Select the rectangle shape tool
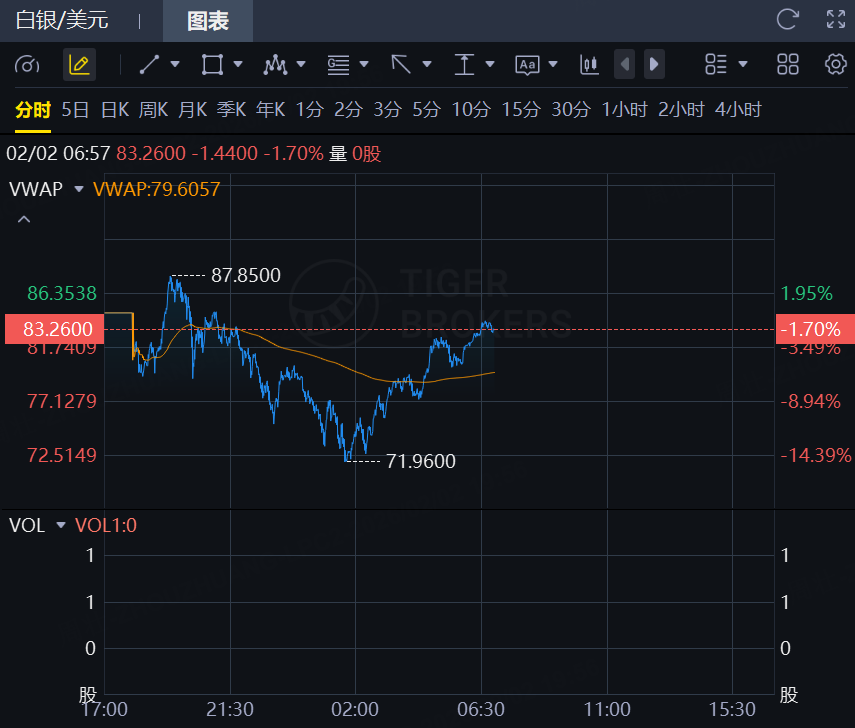 tap(212, 65)
